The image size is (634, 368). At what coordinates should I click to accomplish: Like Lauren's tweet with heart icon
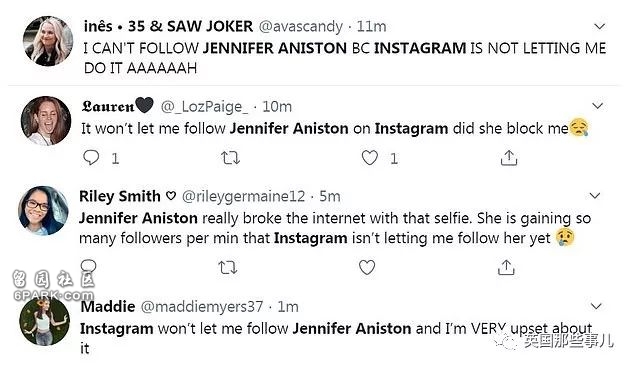pyautogui.click(x=369, y=158)
